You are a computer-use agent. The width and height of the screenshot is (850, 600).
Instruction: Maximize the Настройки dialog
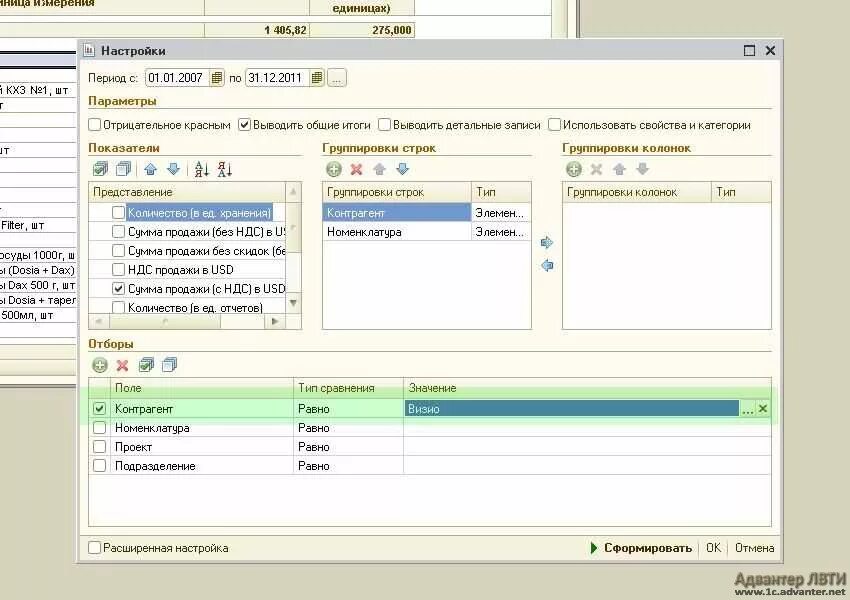pos(749,50)
